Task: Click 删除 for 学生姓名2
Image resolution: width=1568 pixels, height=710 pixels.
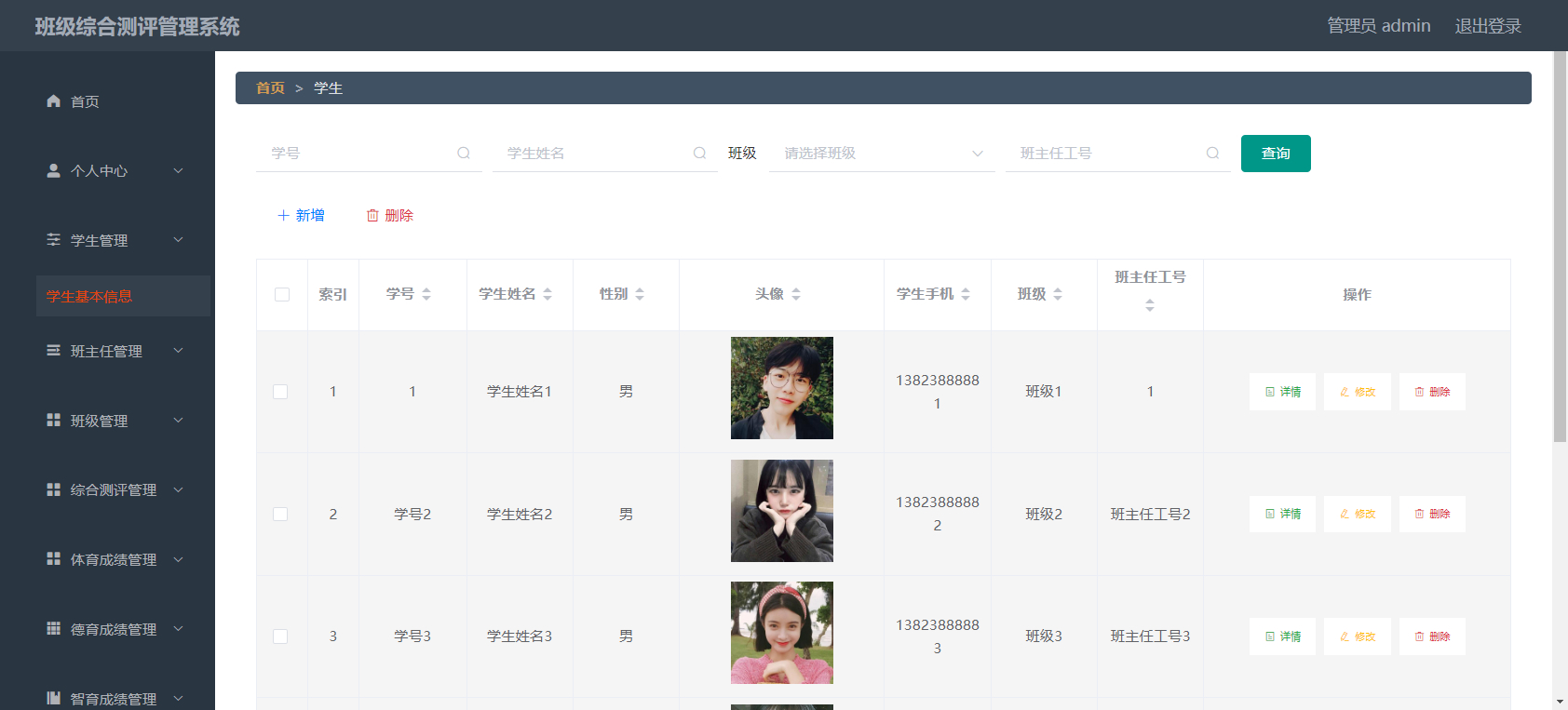Action: 1432,514
